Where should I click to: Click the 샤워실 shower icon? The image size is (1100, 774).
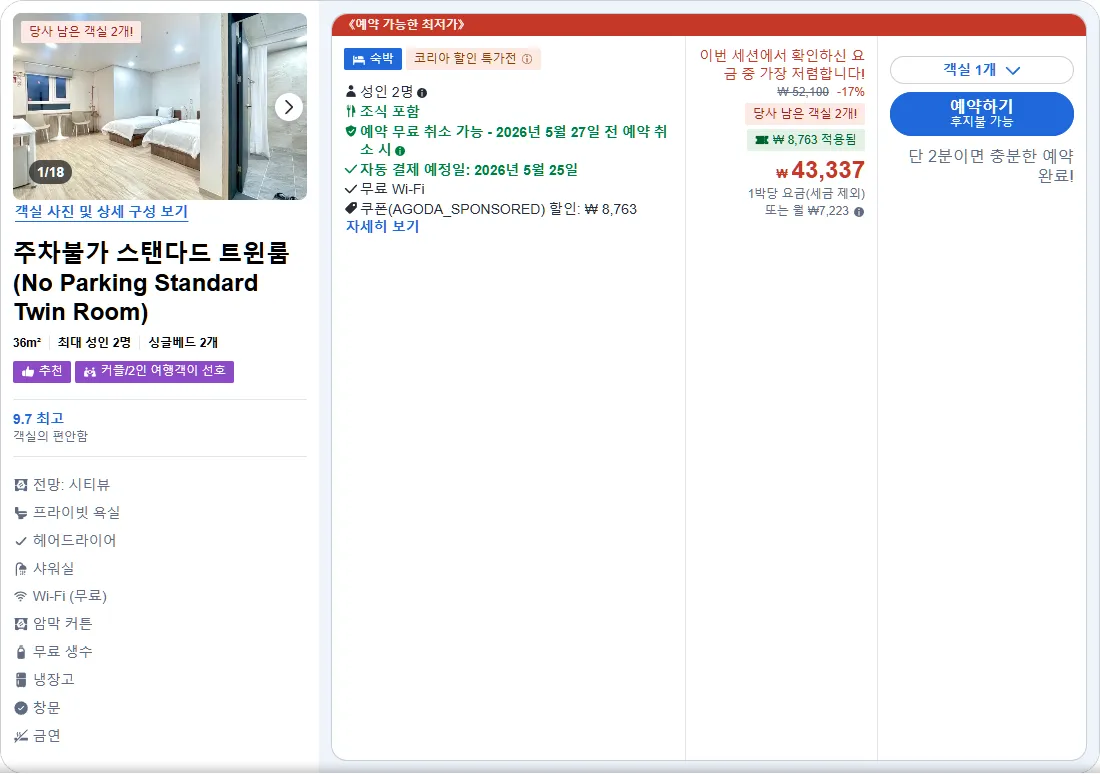21,568
